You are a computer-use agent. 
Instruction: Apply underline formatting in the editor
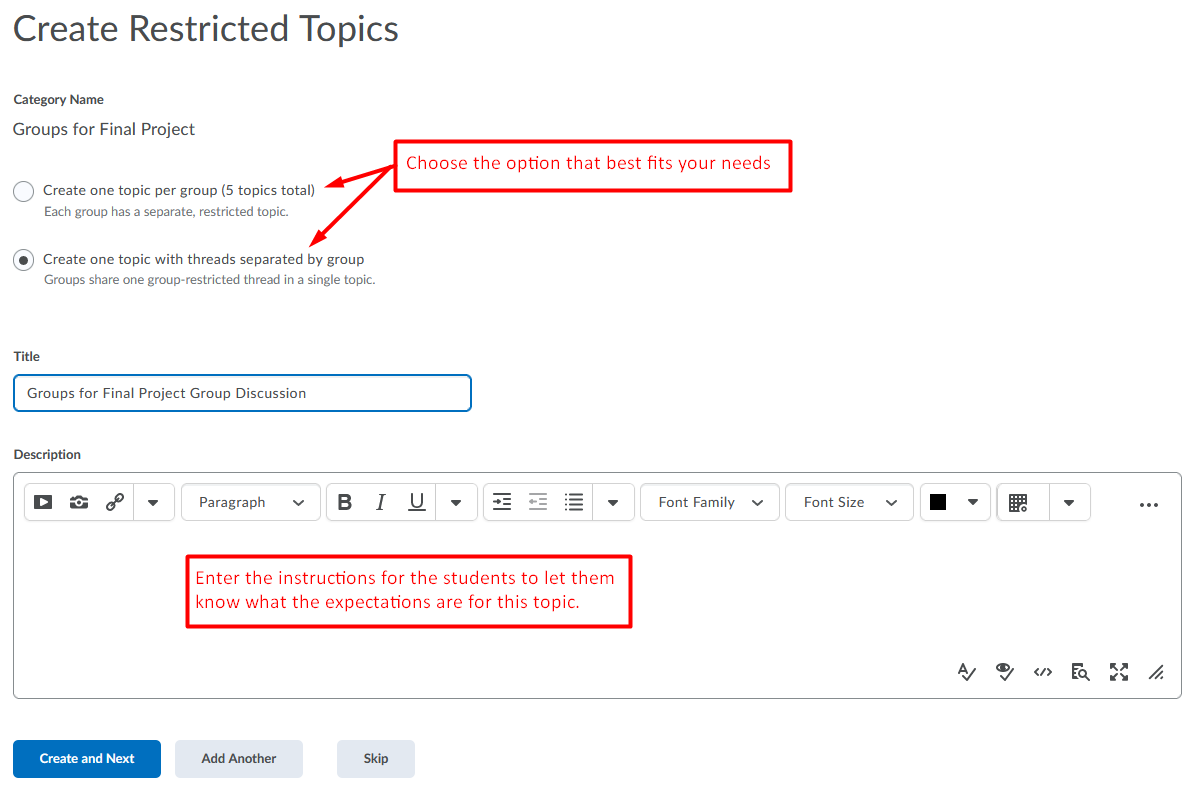[417, 503]
